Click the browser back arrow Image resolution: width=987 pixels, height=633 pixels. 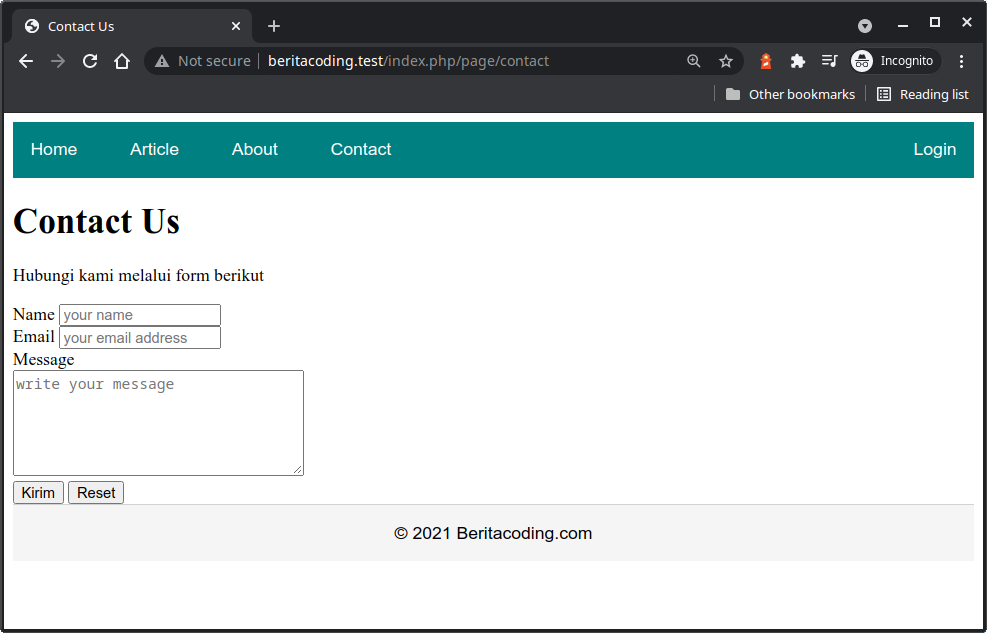pos(26,61)
